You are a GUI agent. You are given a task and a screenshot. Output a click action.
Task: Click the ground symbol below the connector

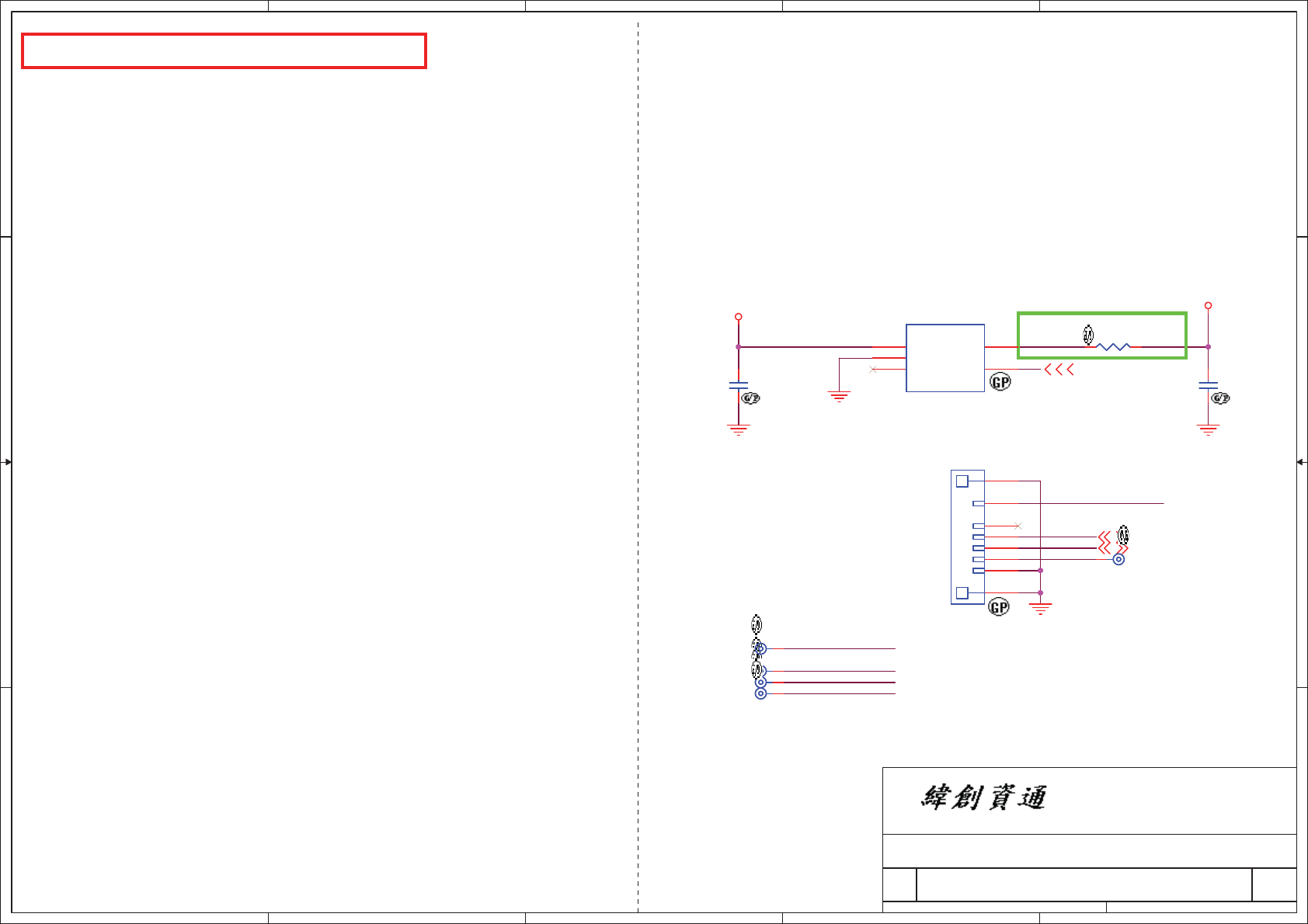1041,609
